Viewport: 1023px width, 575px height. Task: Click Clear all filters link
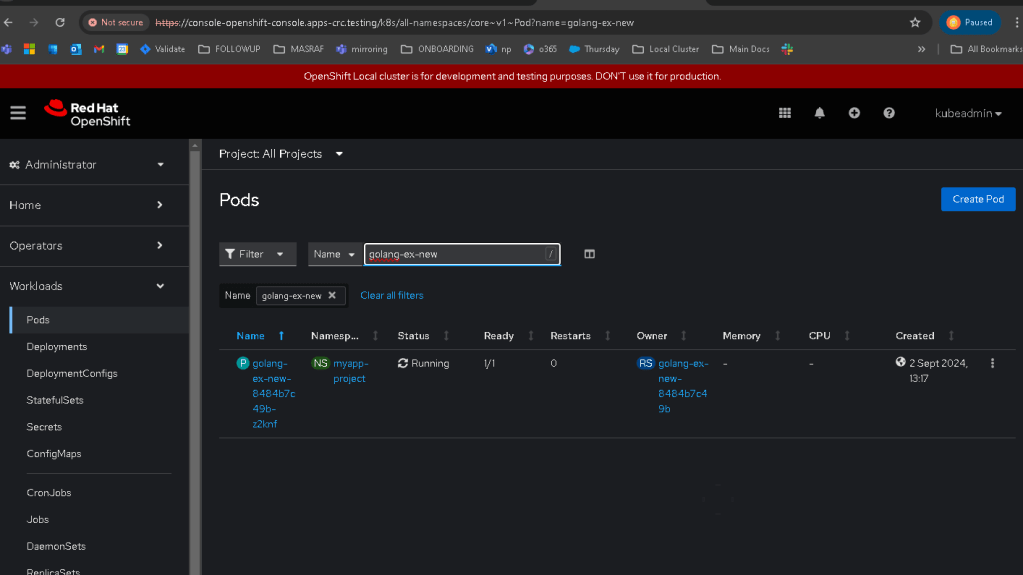click(x=391, y=295)
